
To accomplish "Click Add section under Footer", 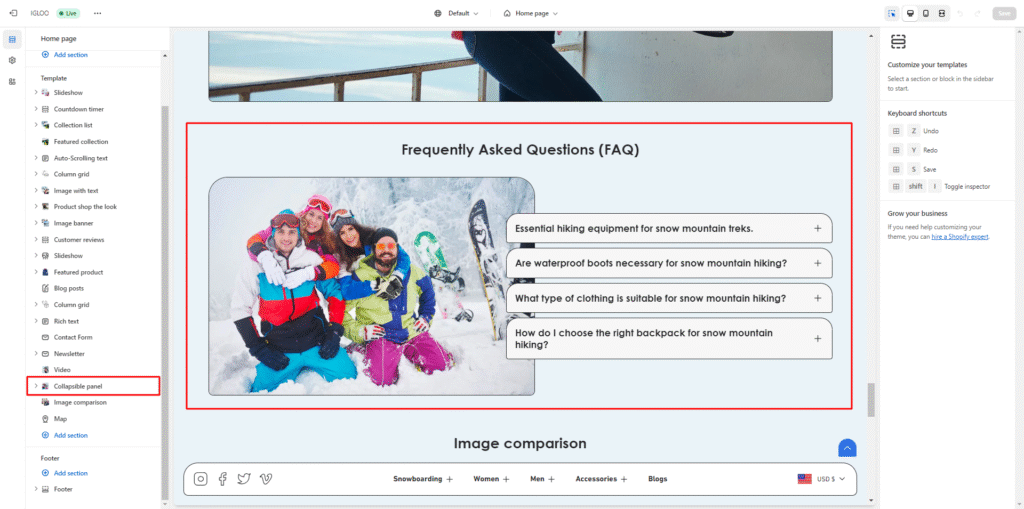I will 70,473.
